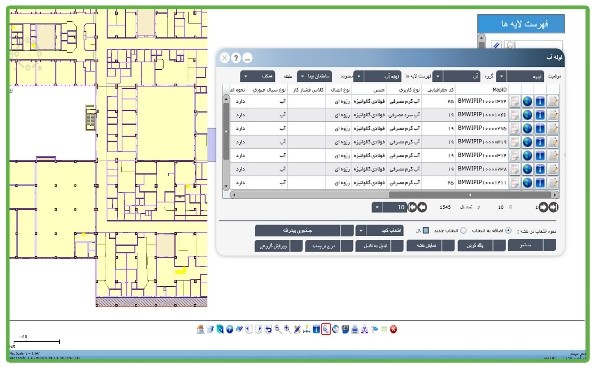Screen dimensions: 594x367
Task: Select the zoom out magnifier tool
Action: pos(278,329)
